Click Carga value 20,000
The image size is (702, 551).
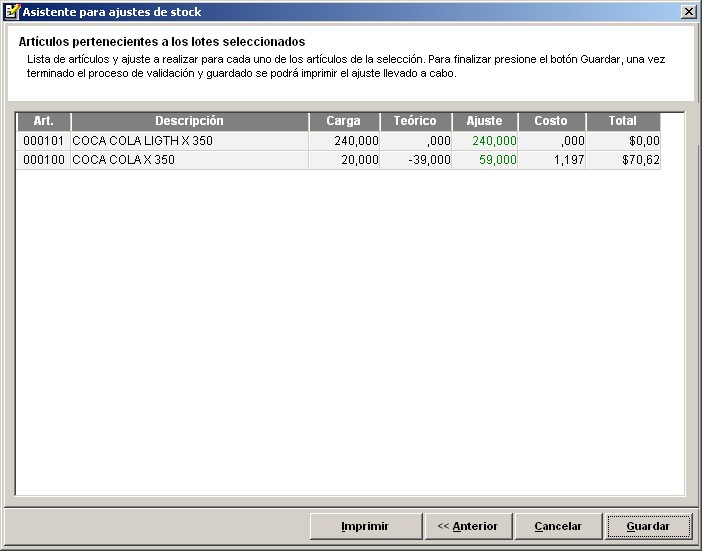point(344,160)
